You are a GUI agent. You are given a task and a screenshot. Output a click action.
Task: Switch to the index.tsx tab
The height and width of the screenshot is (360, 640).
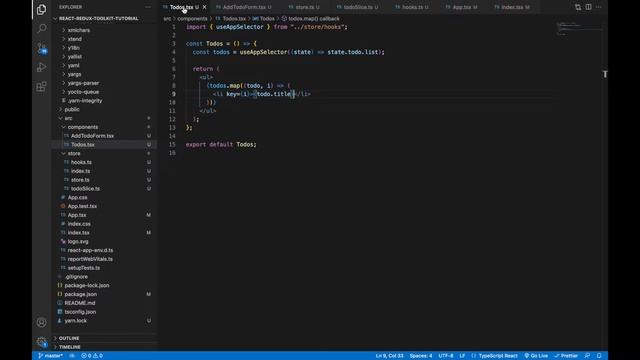512,7
